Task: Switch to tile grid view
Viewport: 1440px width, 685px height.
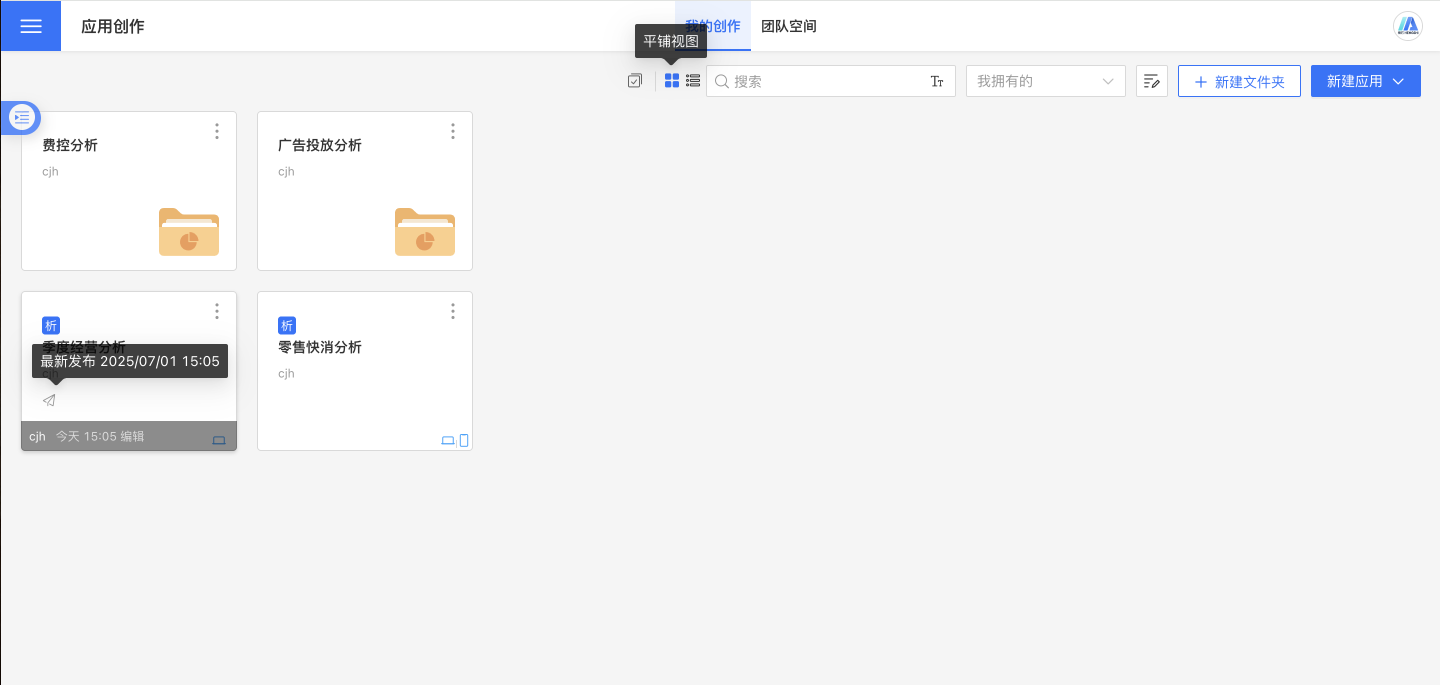Action: 672,81
